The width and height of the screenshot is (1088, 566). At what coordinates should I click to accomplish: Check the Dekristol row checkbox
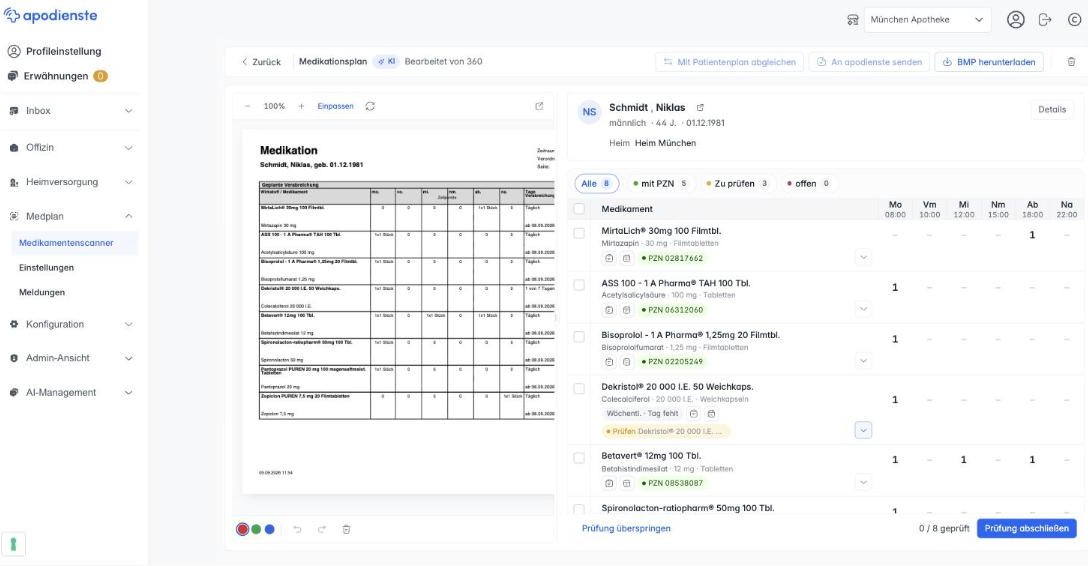pos(579,388)
